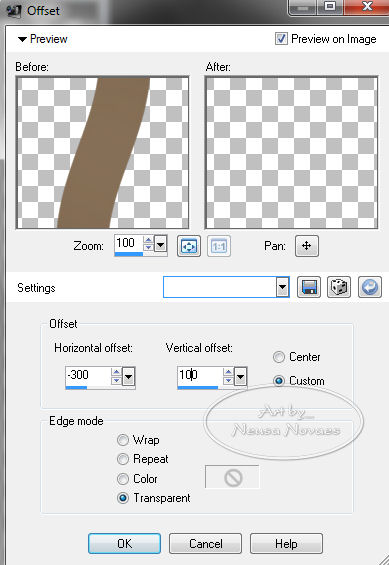Click the Reset to default icon
Screen dimensions: 389x565
(x=370, y=287)
